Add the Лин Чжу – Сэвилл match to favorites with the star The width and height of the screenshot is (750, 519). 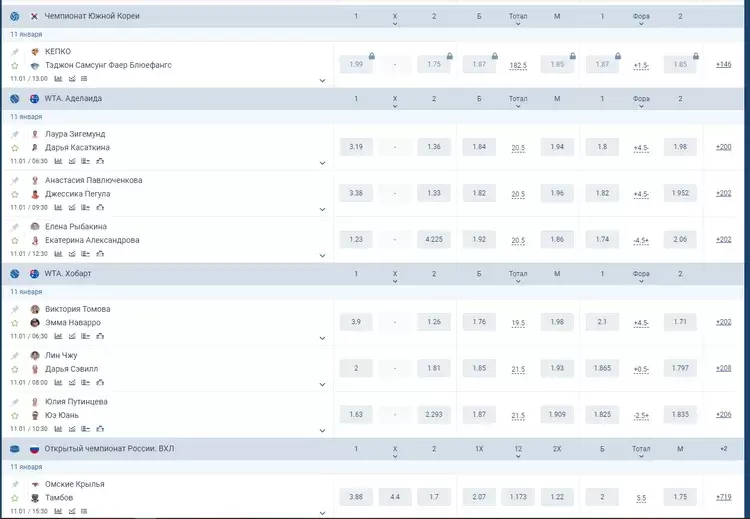pyautogui.click(x=15, y=369)
